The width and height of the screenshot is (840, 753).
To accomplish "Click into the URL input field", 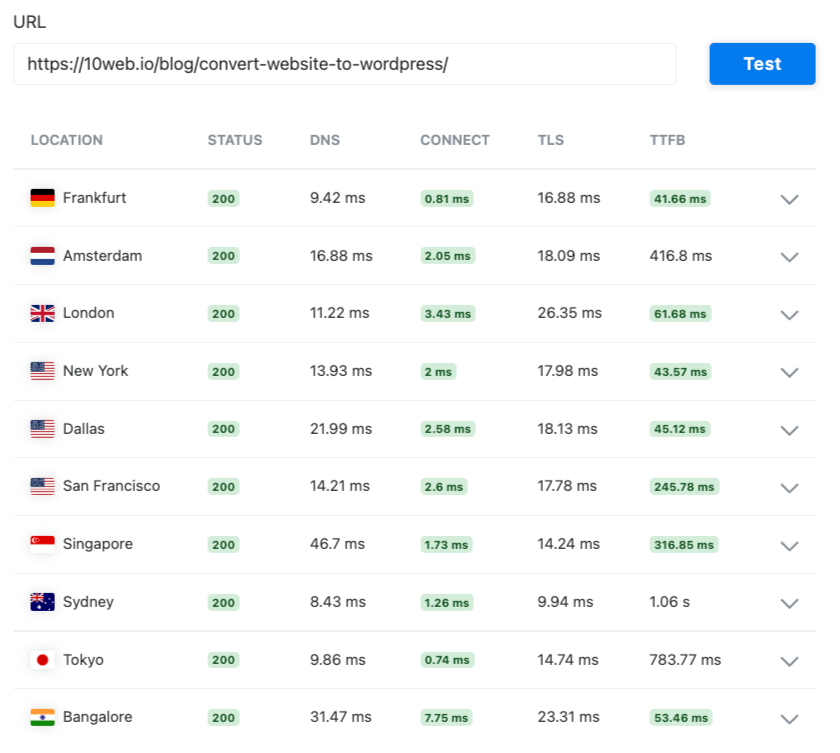I will 345,64.
